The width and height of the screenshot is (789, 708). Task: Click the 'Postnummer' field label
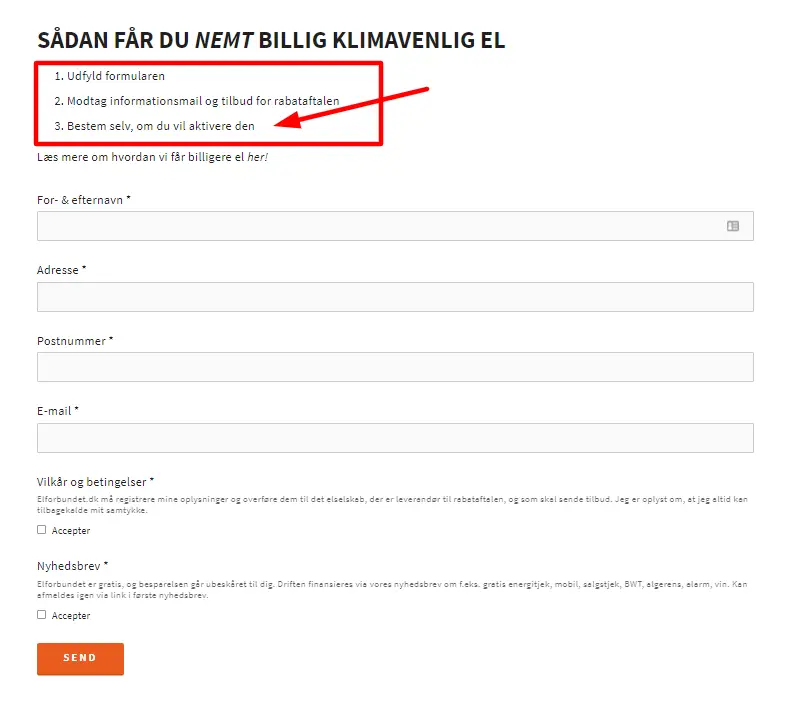[x=75, y=341]
